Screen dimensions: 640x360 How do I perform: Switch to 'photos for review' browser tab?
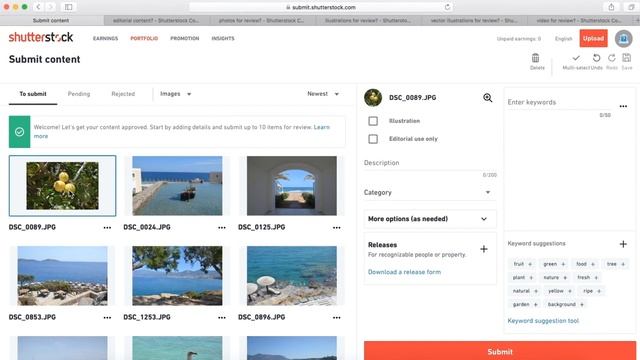[x=261, y=20]
